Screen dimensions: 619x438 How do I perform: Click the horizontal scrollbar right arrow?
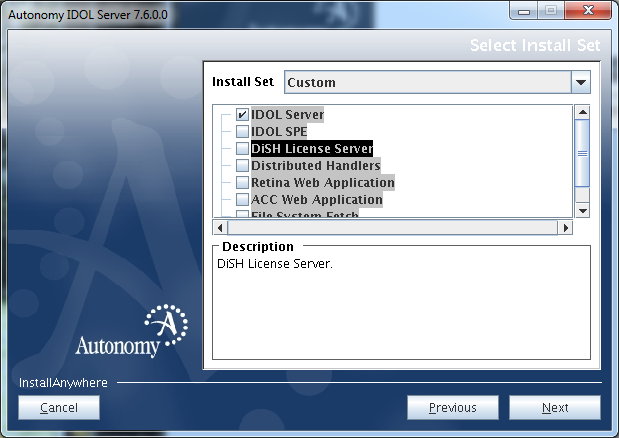pyautogui.click(x=565, y=228)
